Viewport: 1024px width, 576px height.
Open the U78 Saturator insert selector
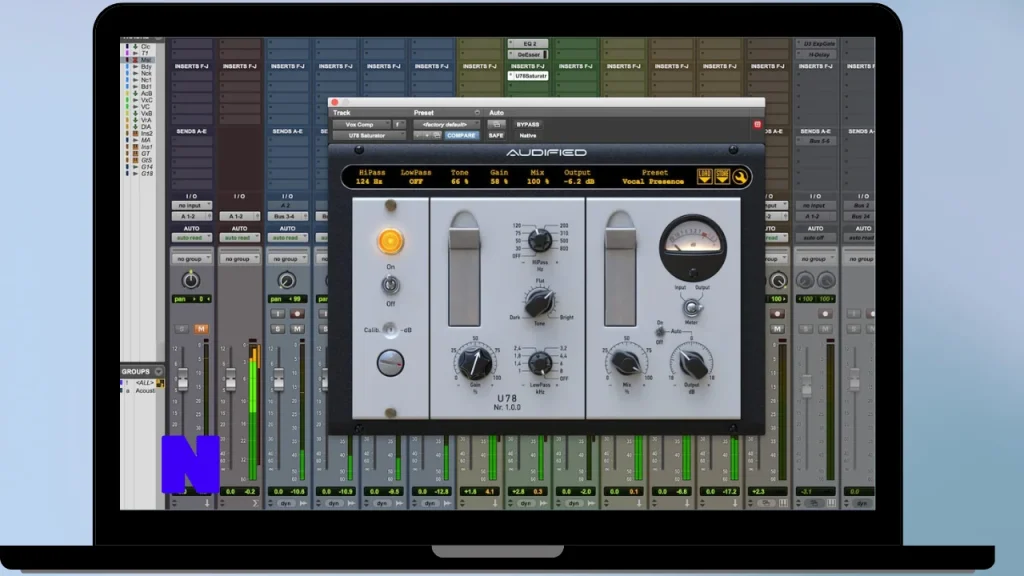pos(368,136)
